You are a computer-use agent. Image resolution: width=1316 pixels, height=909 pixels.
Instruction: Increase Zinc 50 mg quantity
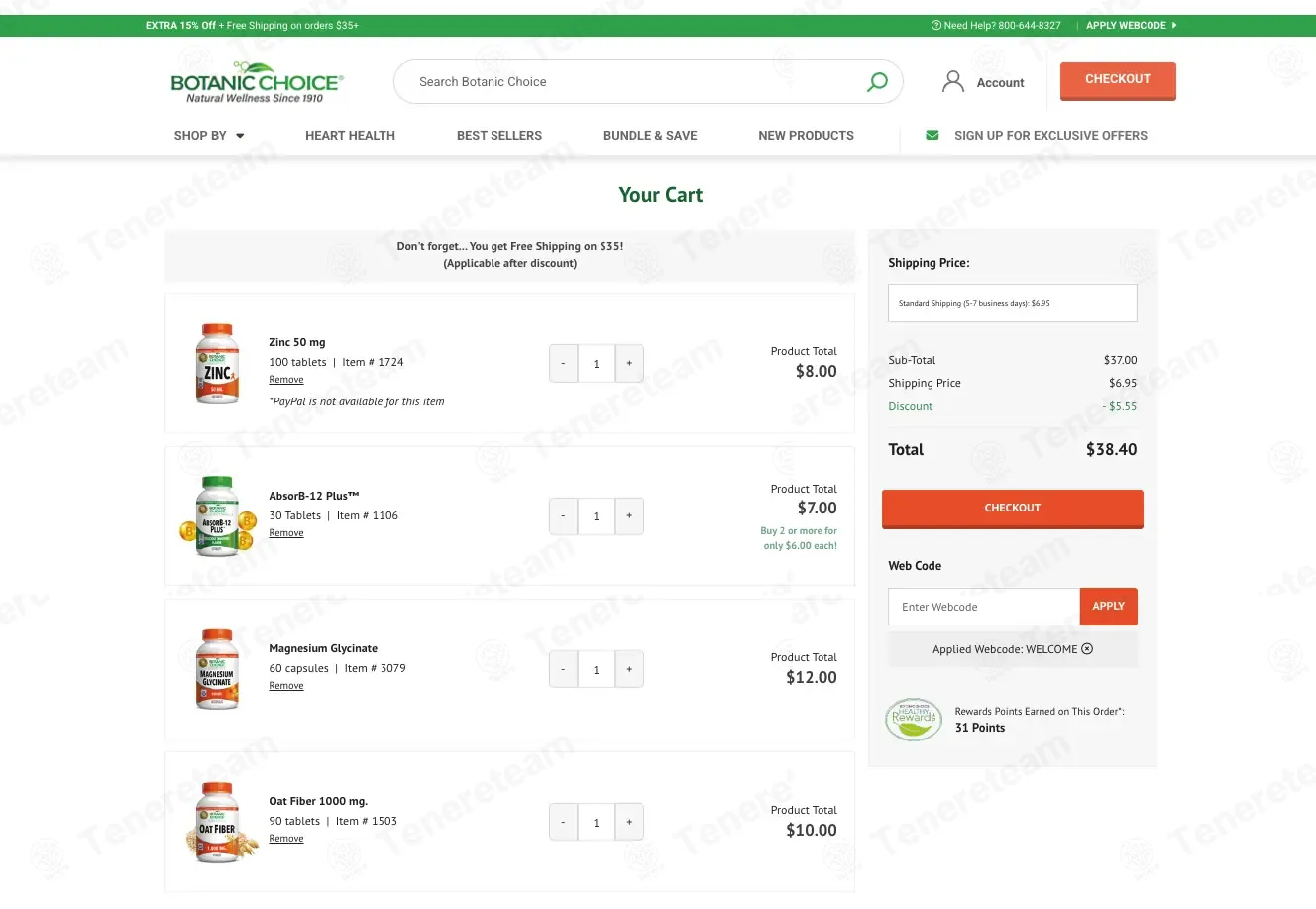[x=629, y=364]
